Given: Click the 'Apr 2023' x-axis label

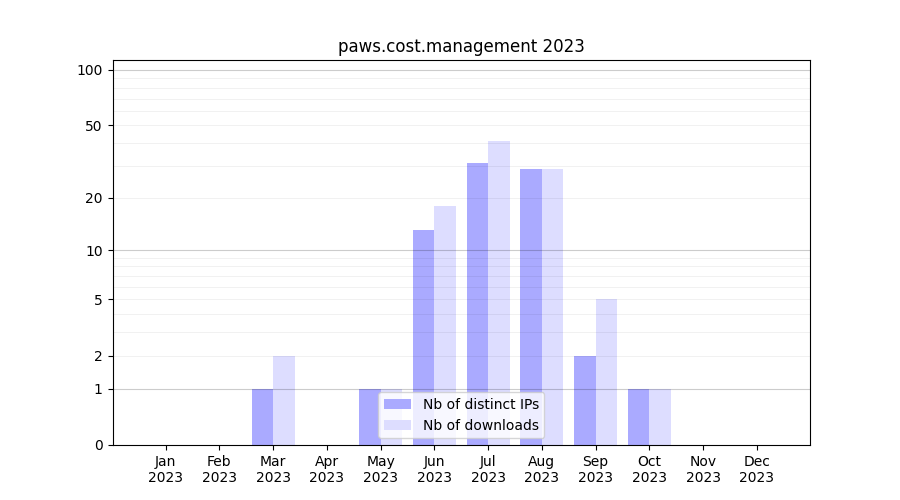Looking at the screenshot, I should pyautogui.click(x=327, y=469).
